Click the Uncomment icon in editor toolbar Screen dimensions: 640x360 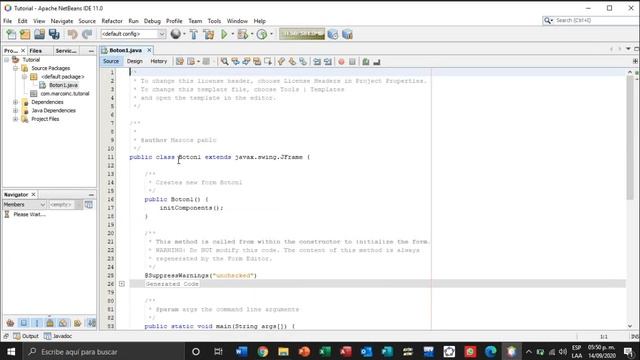click(377, 62)
